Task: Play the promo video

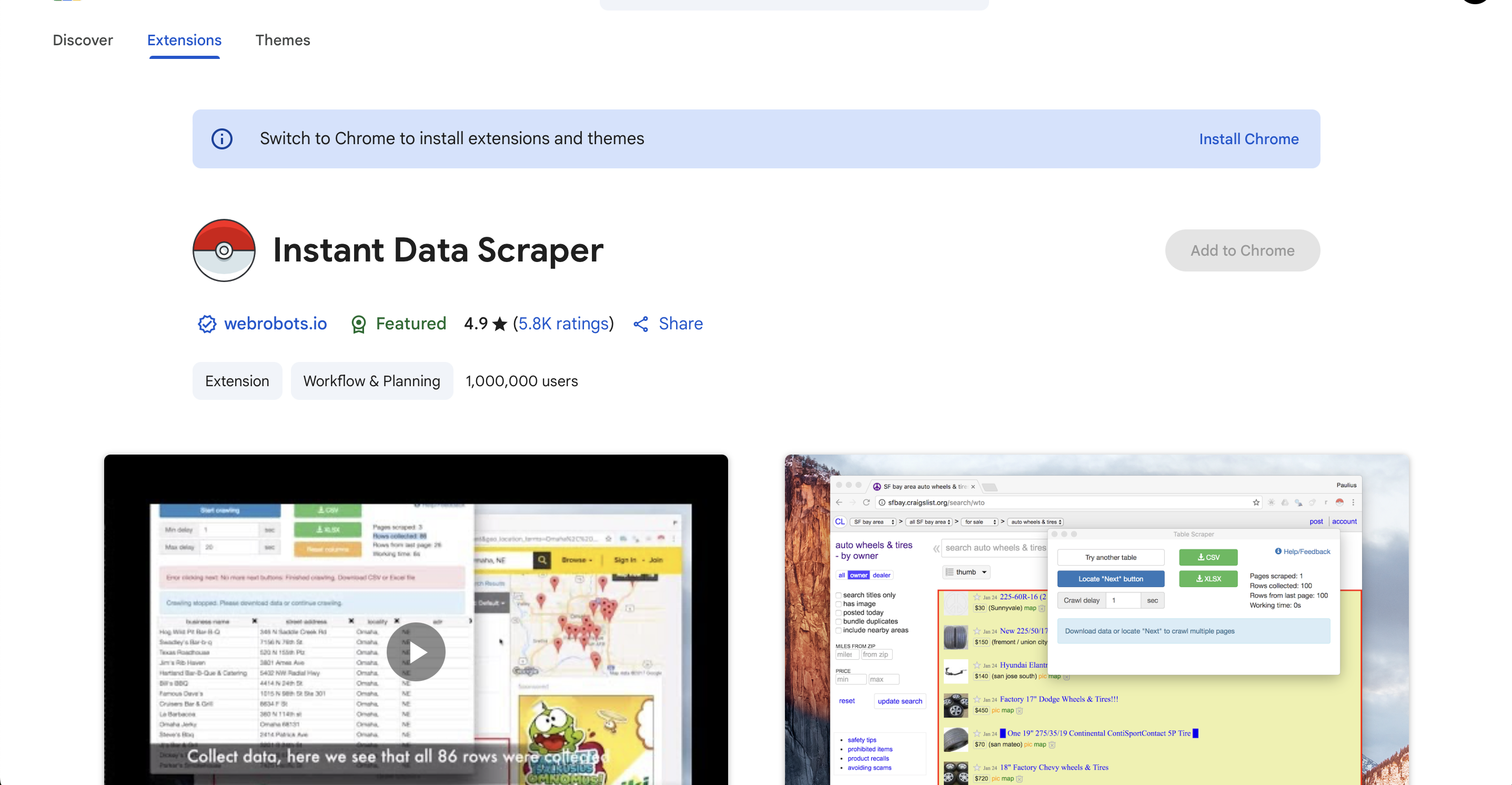Action: (x=416, y=652)
